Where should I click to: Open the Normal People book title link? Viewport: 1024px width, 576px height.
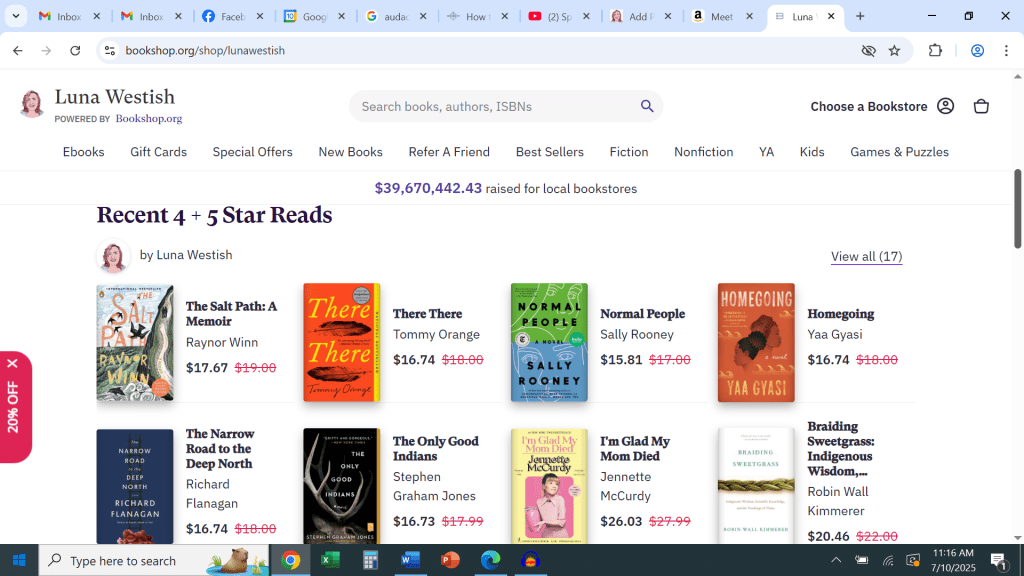tap(642, 314)
